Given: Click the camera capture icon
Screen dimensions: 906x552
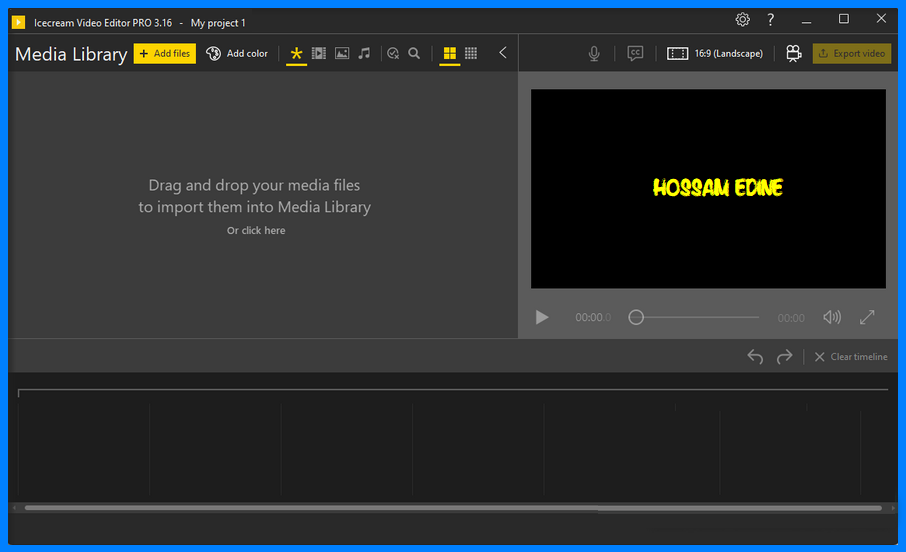Looking at the screenshot, I should click(x=794, y=54).
